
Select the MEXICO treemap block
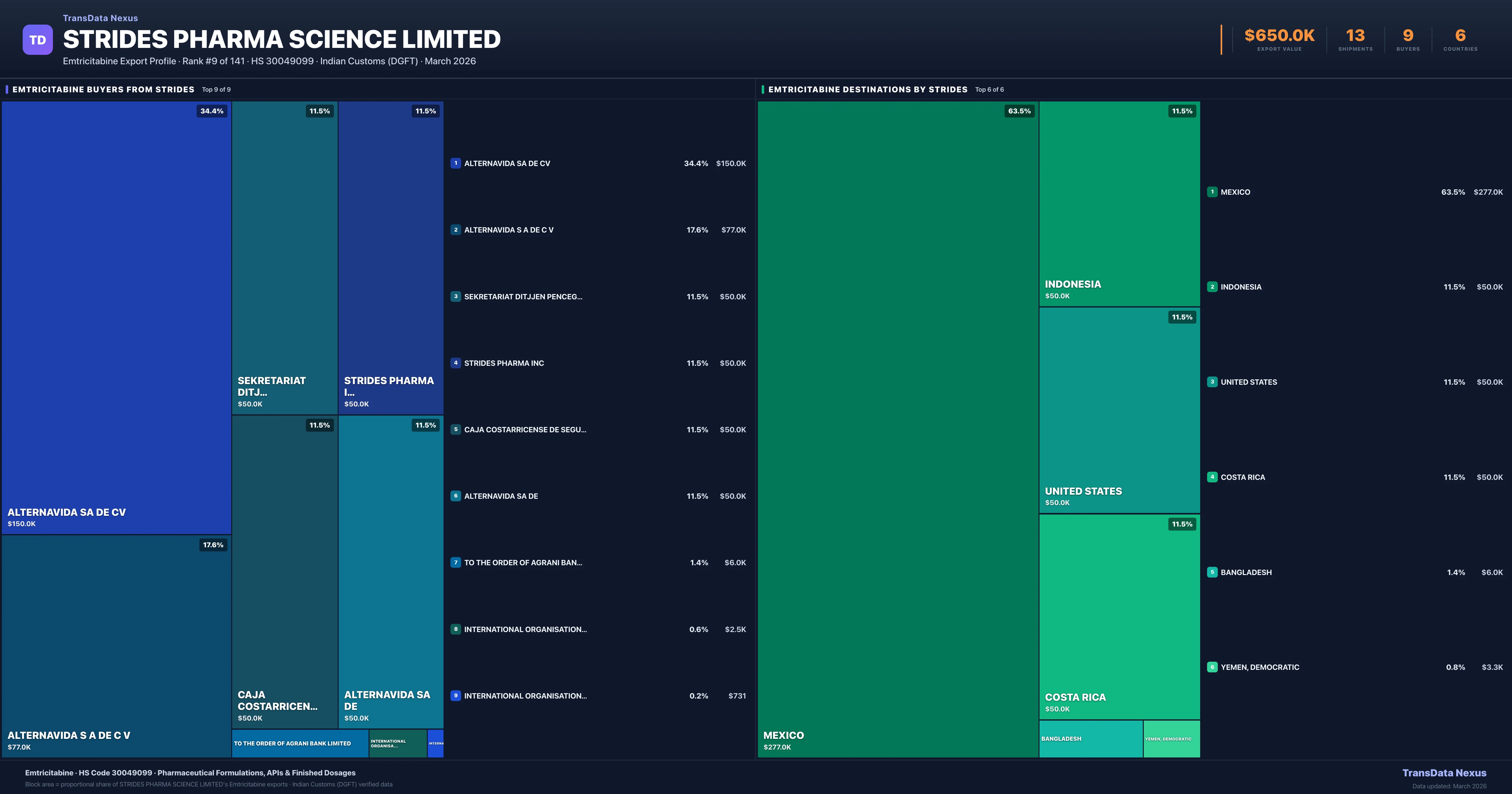(897, 429)
